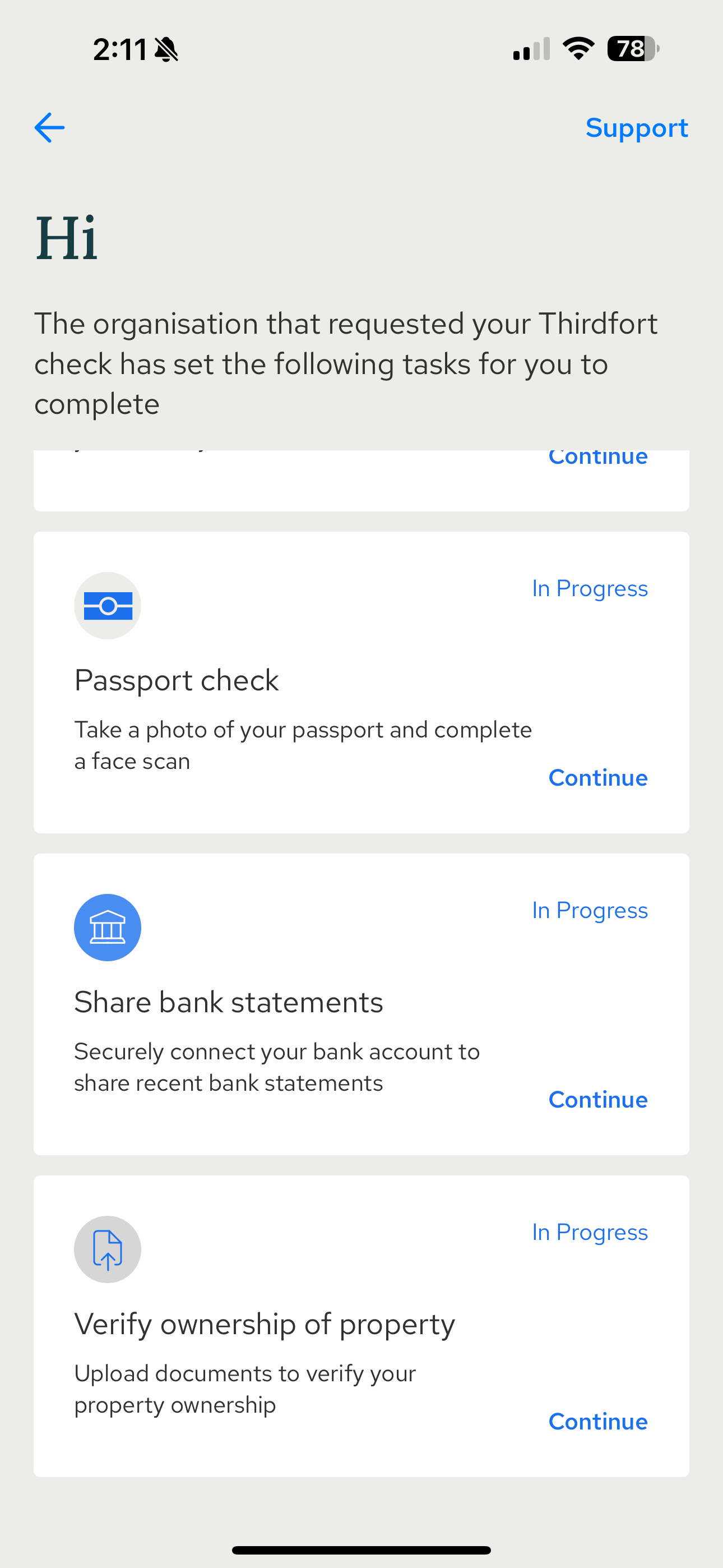
Task: Tap In Progress status on bank statements card
Action: click(590, 910)
